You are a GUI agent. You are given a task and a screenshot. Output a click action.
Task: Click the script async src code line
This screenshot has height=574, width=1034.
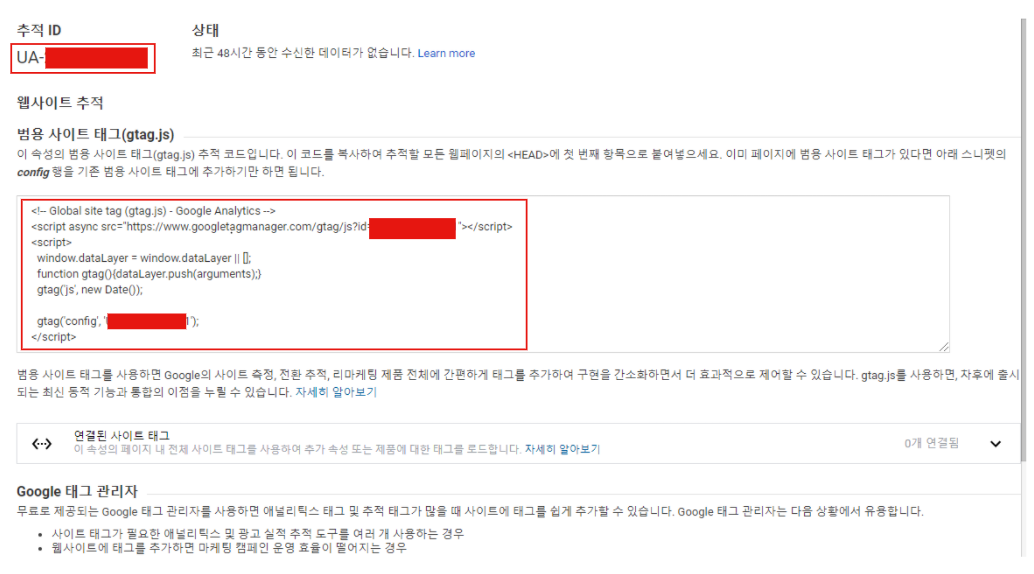[x=271, y=227]
